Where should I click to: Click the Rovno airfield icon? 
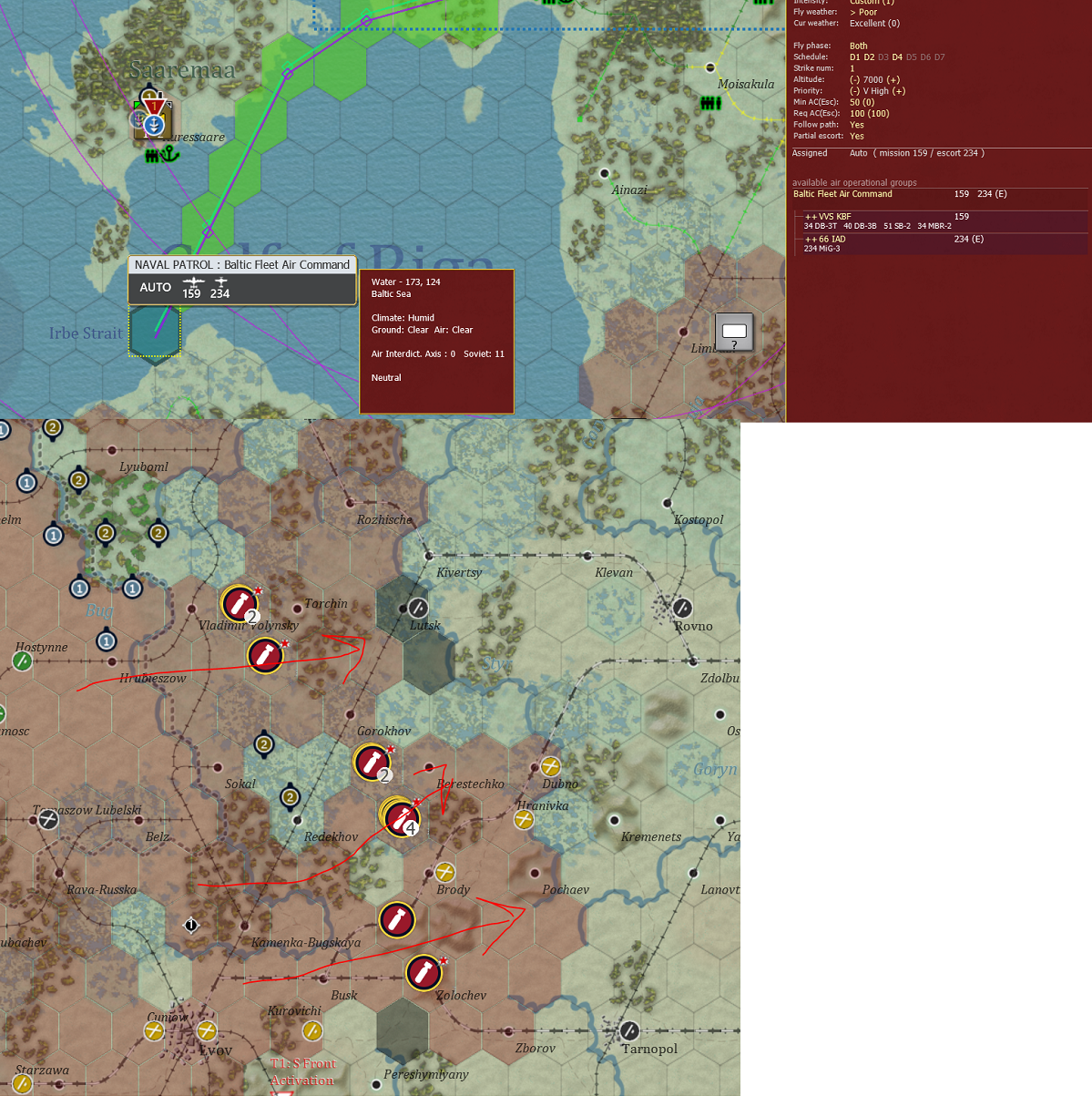[682, 607]
